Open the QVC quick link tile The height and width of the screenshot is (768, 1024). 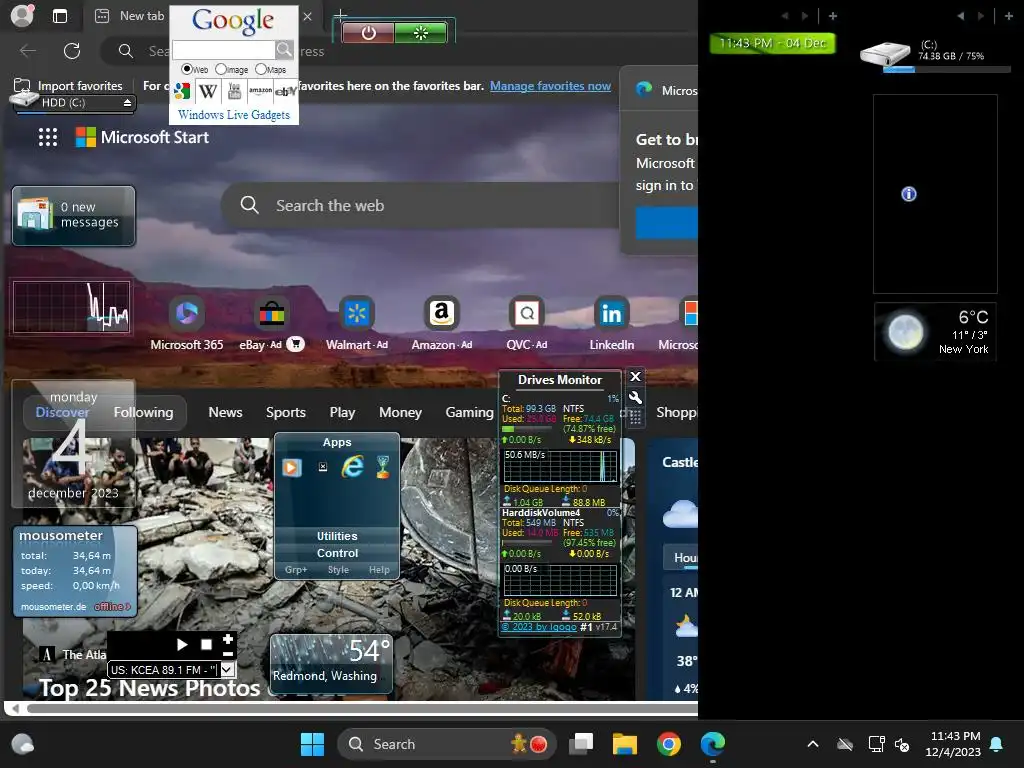[526, 324]
